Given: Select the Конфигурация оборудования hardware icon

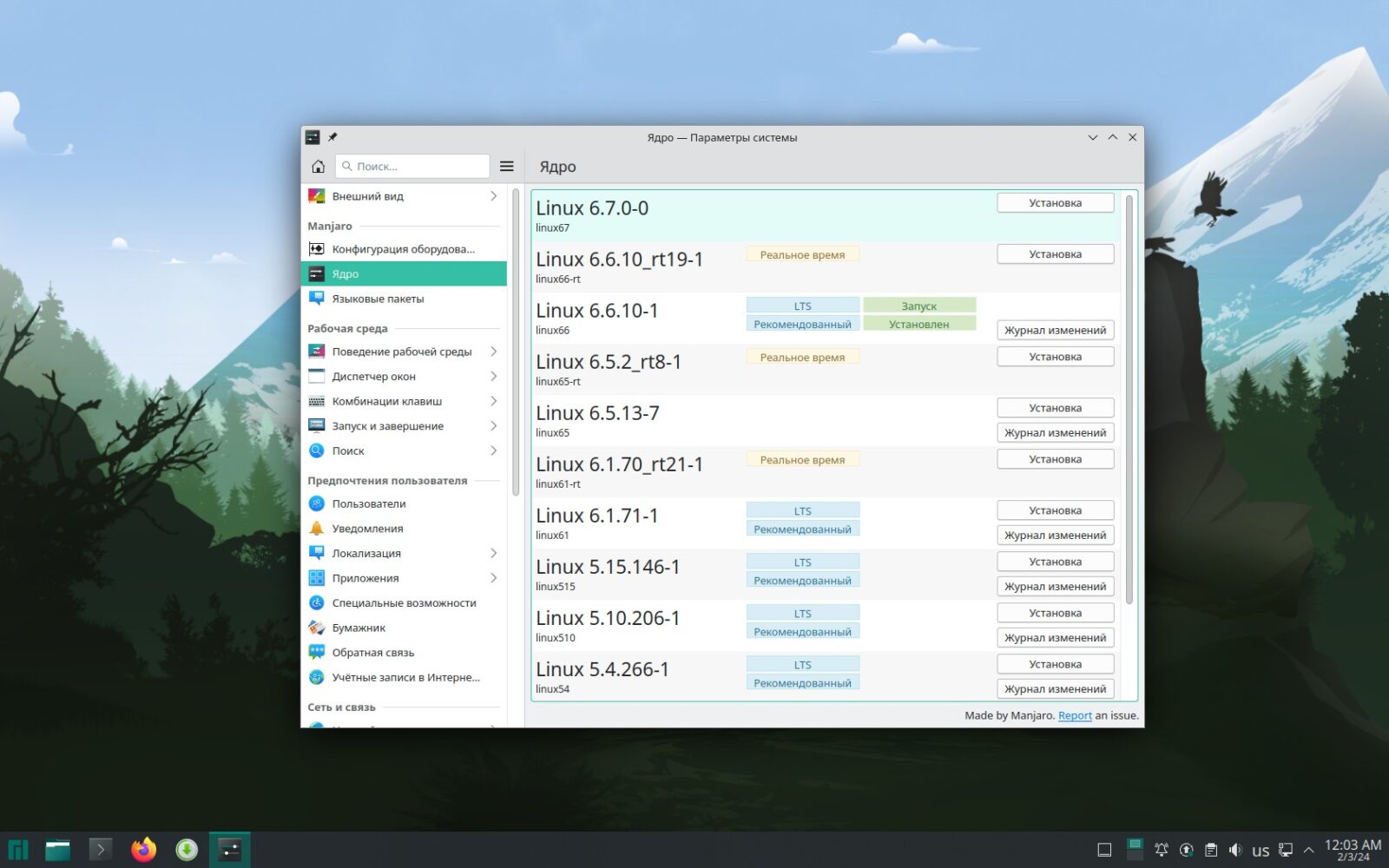Looking at the screenshot, I should pos(318,248).
